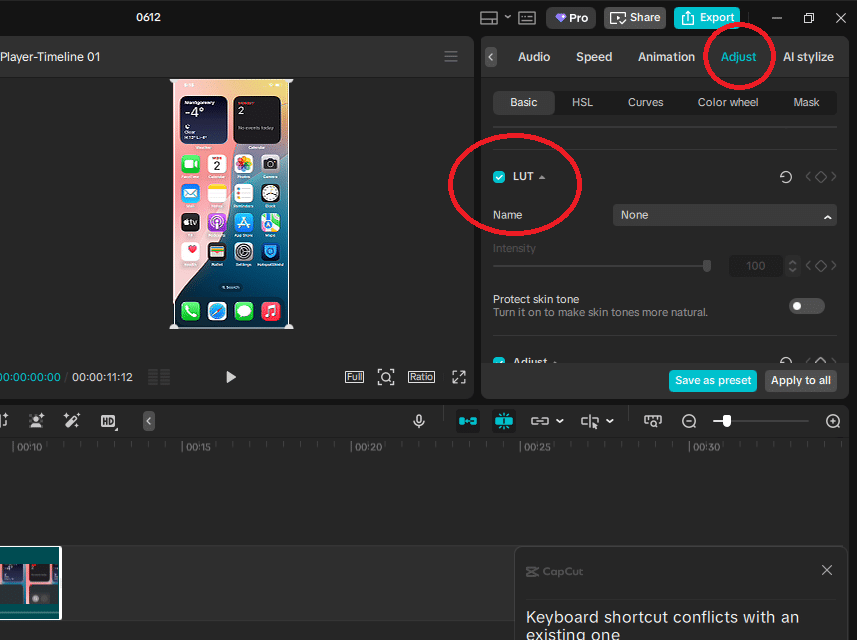Viewport: 857px width, 640px height.
Task: Open the layout switcher icon
Action: click(489, 18)
